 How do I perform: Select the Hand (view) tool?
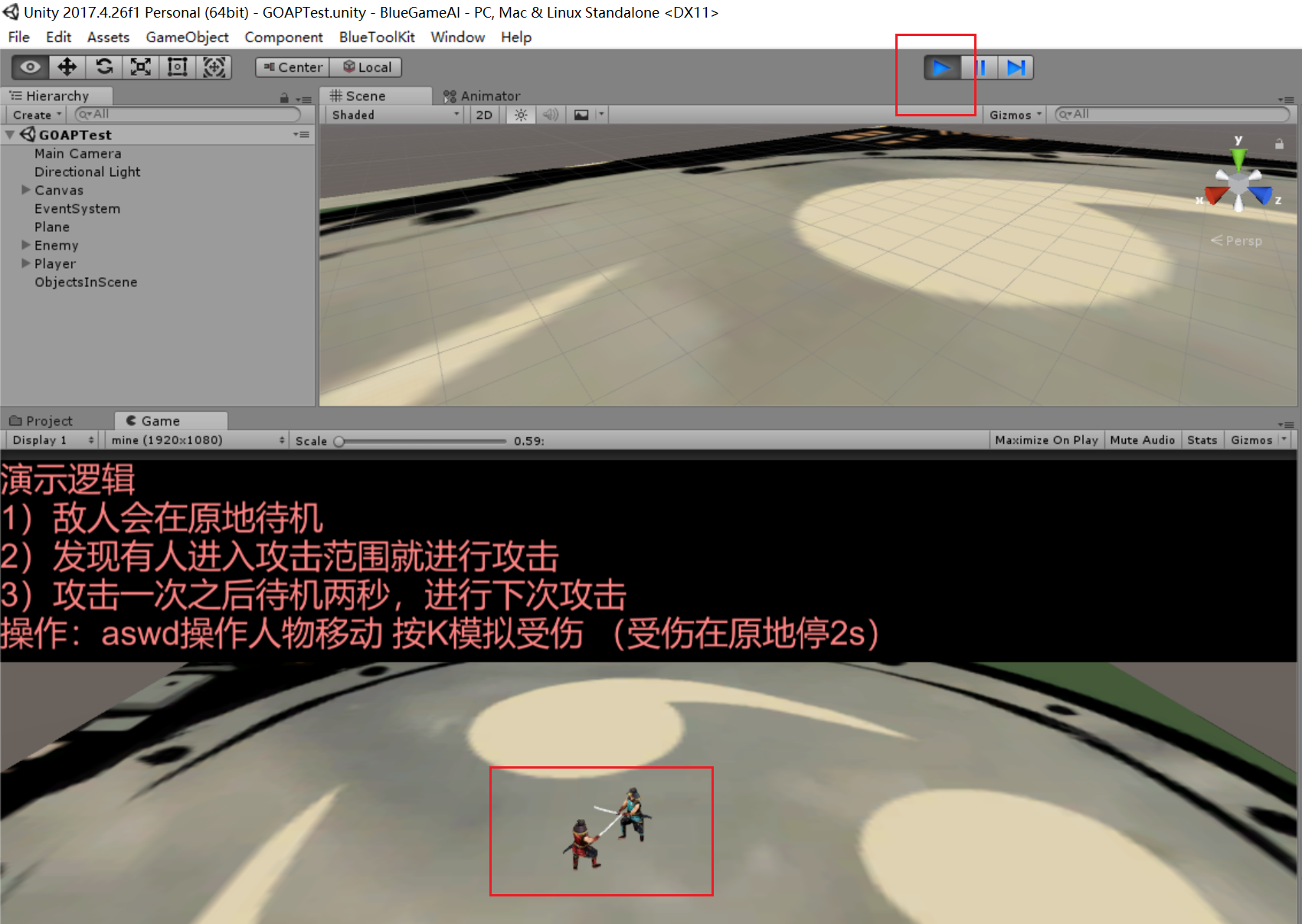tap(31, 67)
